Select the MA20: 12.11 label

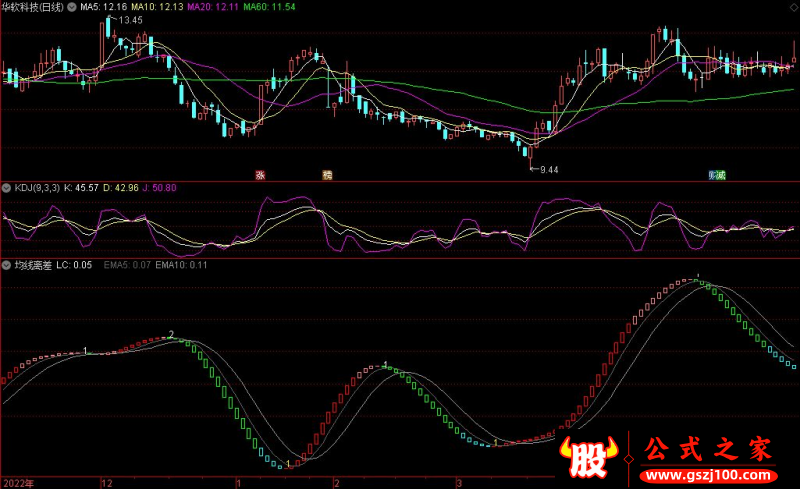pos(213,7)
